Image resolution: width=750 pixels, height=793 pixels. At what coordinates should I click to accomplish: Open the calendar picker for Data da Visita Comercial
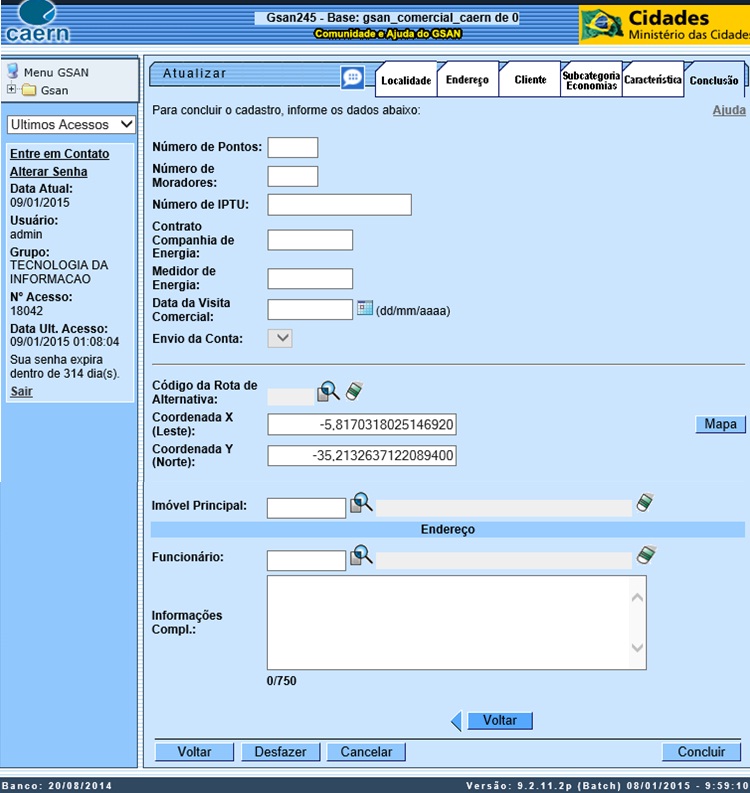[365, 309]
